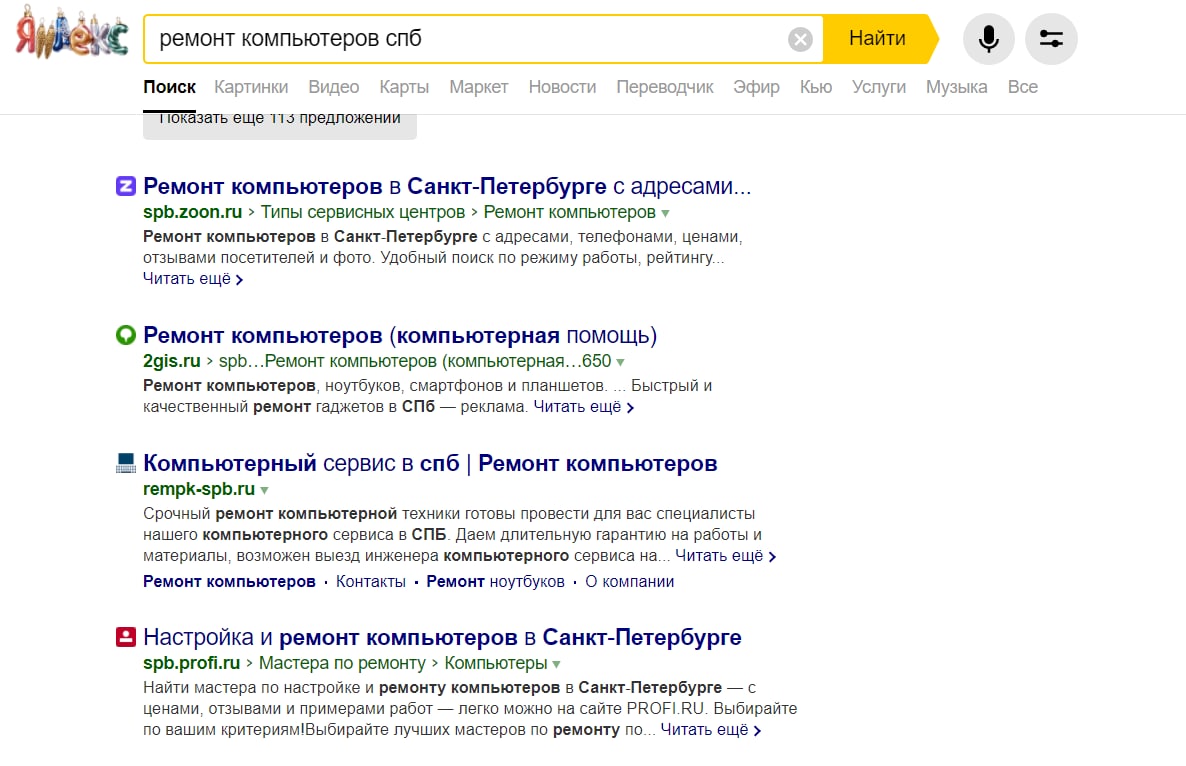Open the Маркет tab
The width and height of the screenshot is (1186, 766).
click(x=479, y=87)
